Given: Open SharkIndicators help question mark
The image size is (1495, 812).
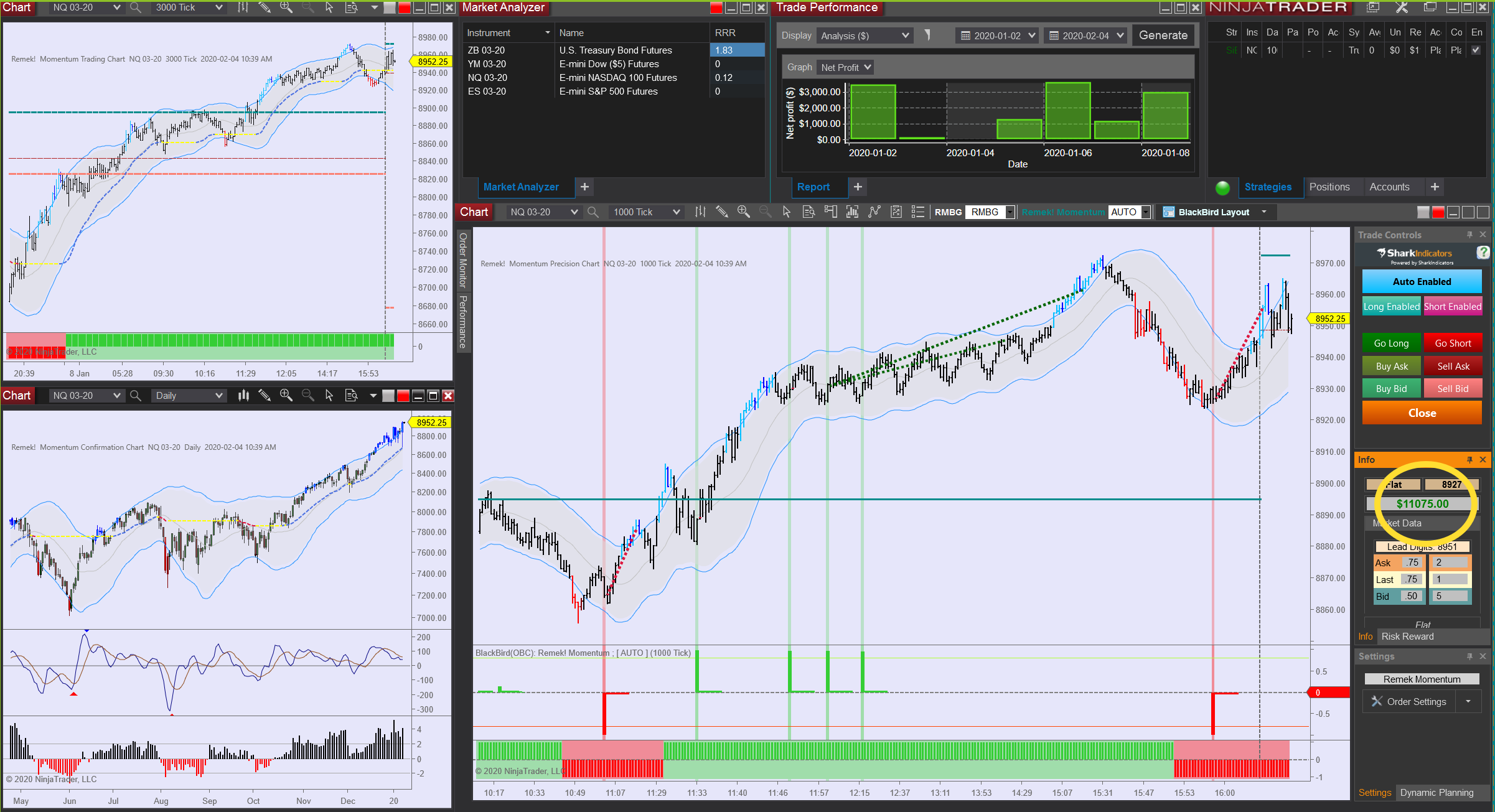Looking at the screenshot, I should [x=1483, y=252].
